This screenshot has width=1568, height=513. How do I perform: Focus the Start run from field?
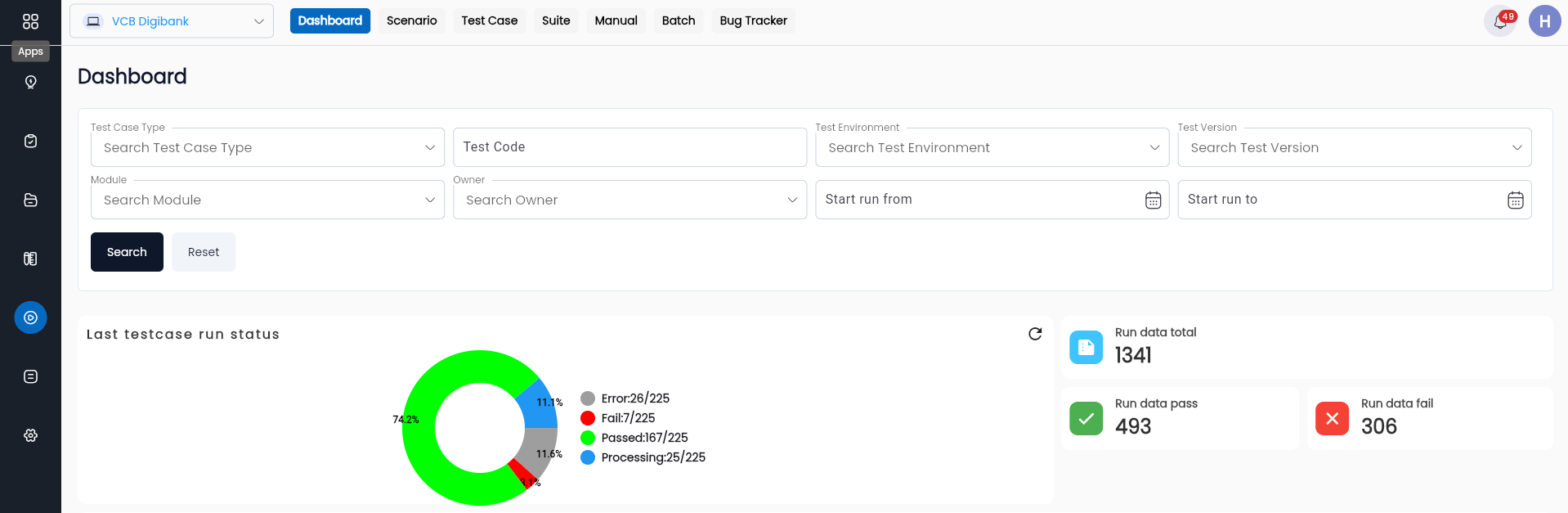tap(992, 200)
